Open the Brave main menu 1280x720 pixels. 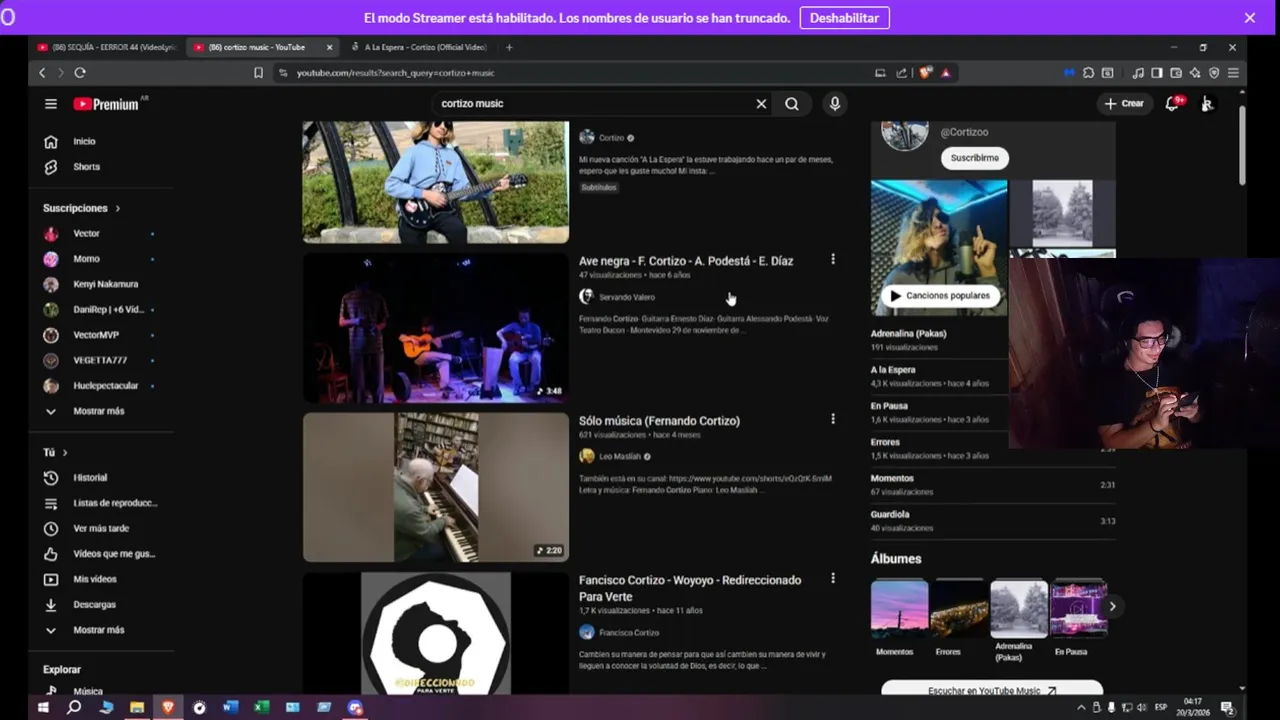(1233, 73)
